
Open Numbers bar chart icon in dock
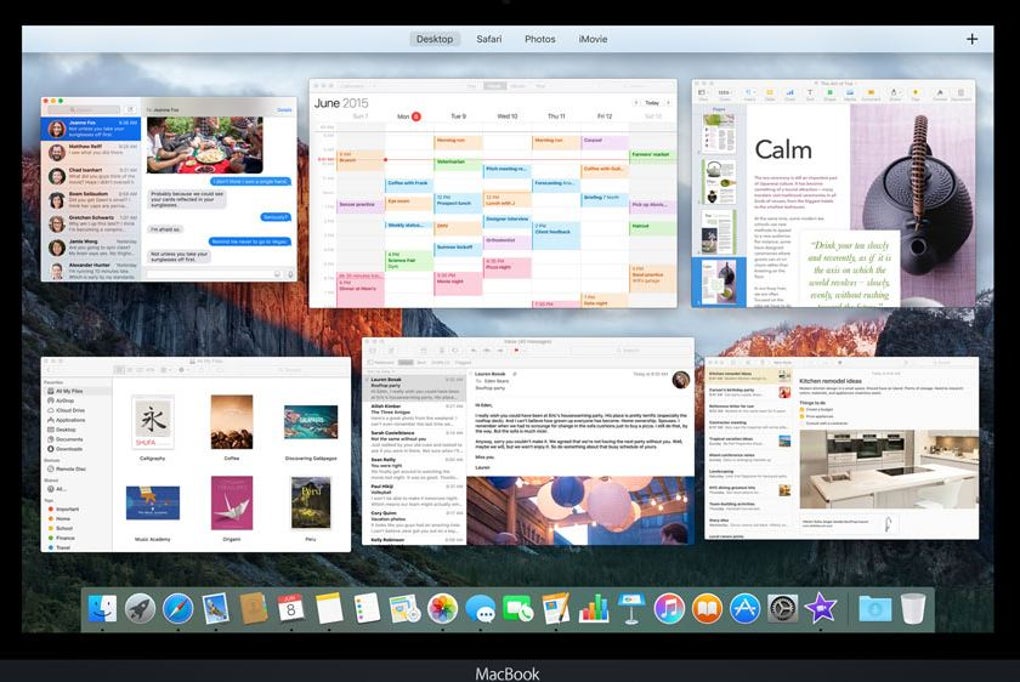(593, 609)
